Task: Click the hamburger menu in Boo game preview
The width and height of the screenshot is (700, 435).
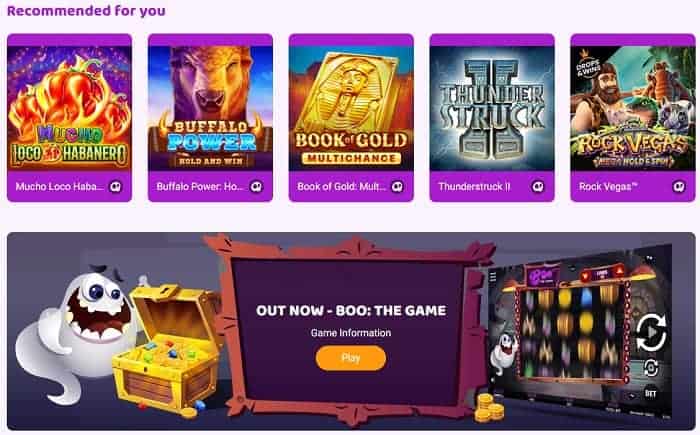Action: point(493,277)
